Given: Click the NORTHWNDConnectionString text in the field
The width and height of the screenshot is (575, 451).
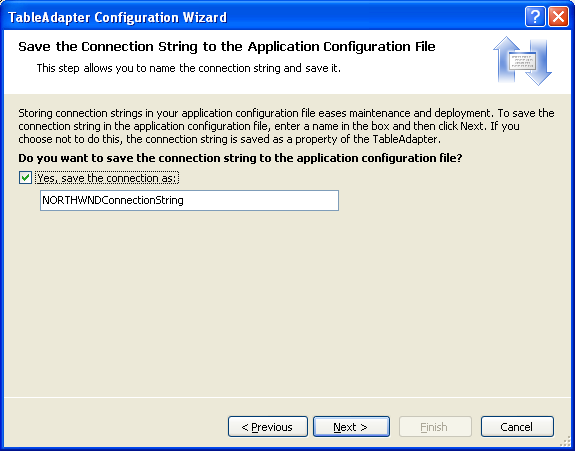Looking at the screenshot, I should tap(113, 200).
